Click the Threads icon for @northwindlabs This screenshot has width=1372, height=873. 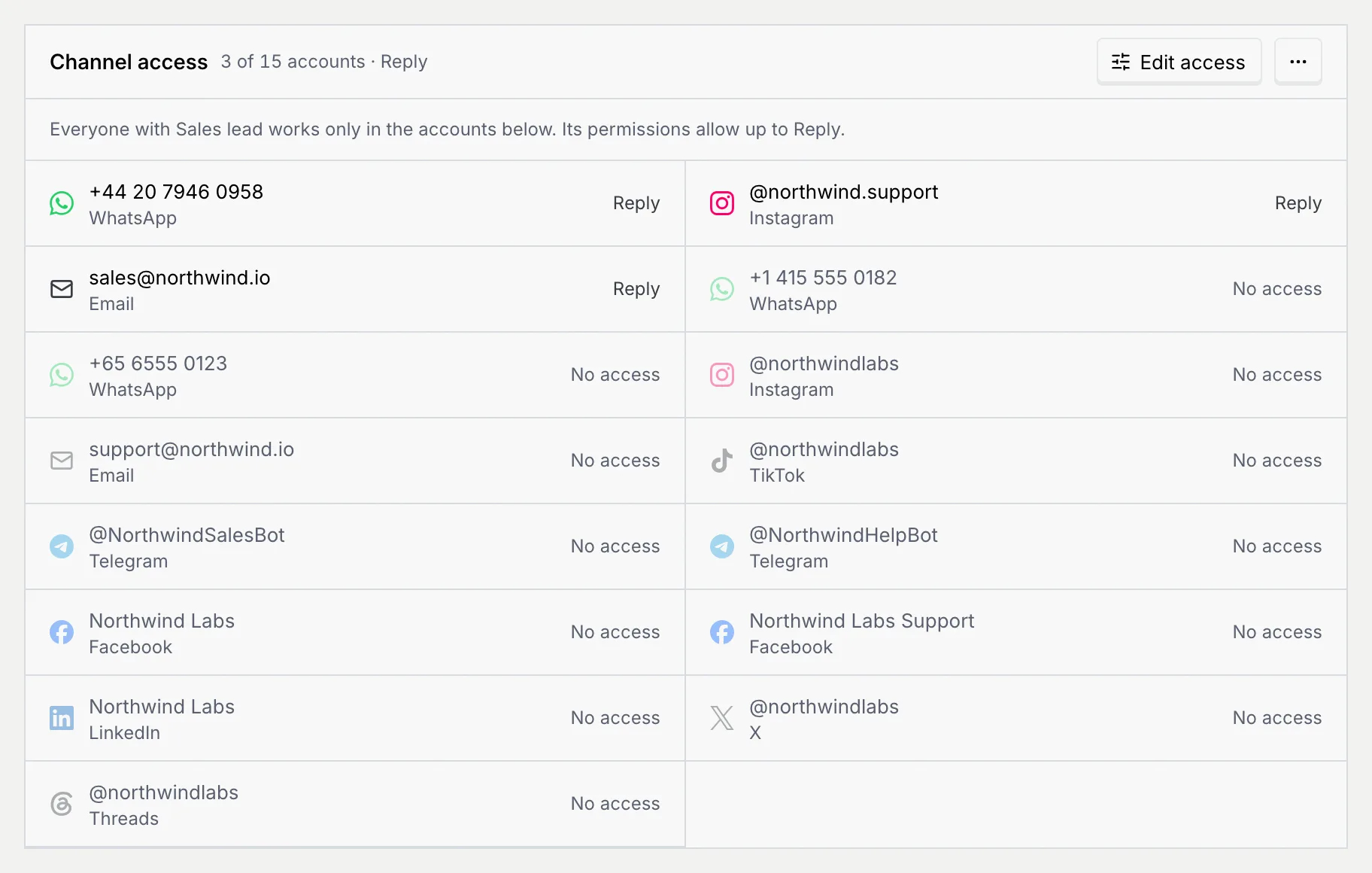[x=62, y=804]
